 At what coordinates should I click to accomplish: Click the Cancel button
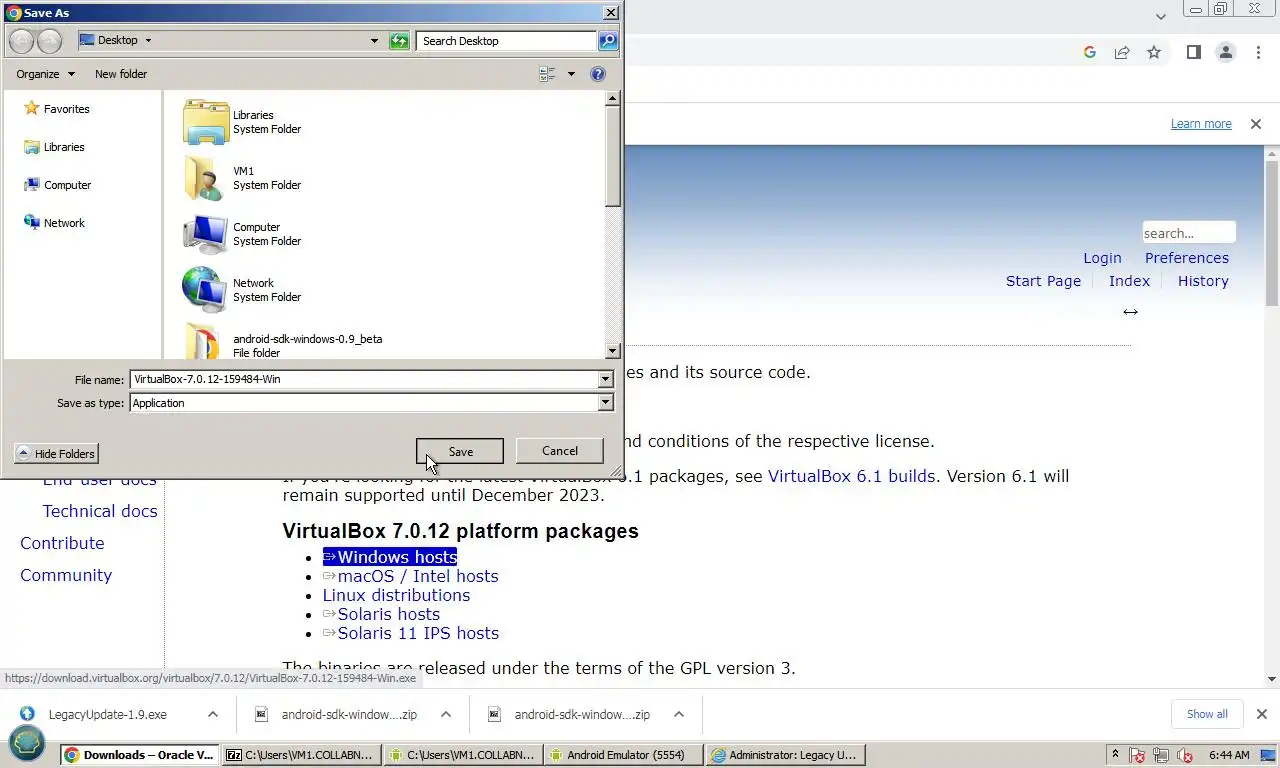560,451
